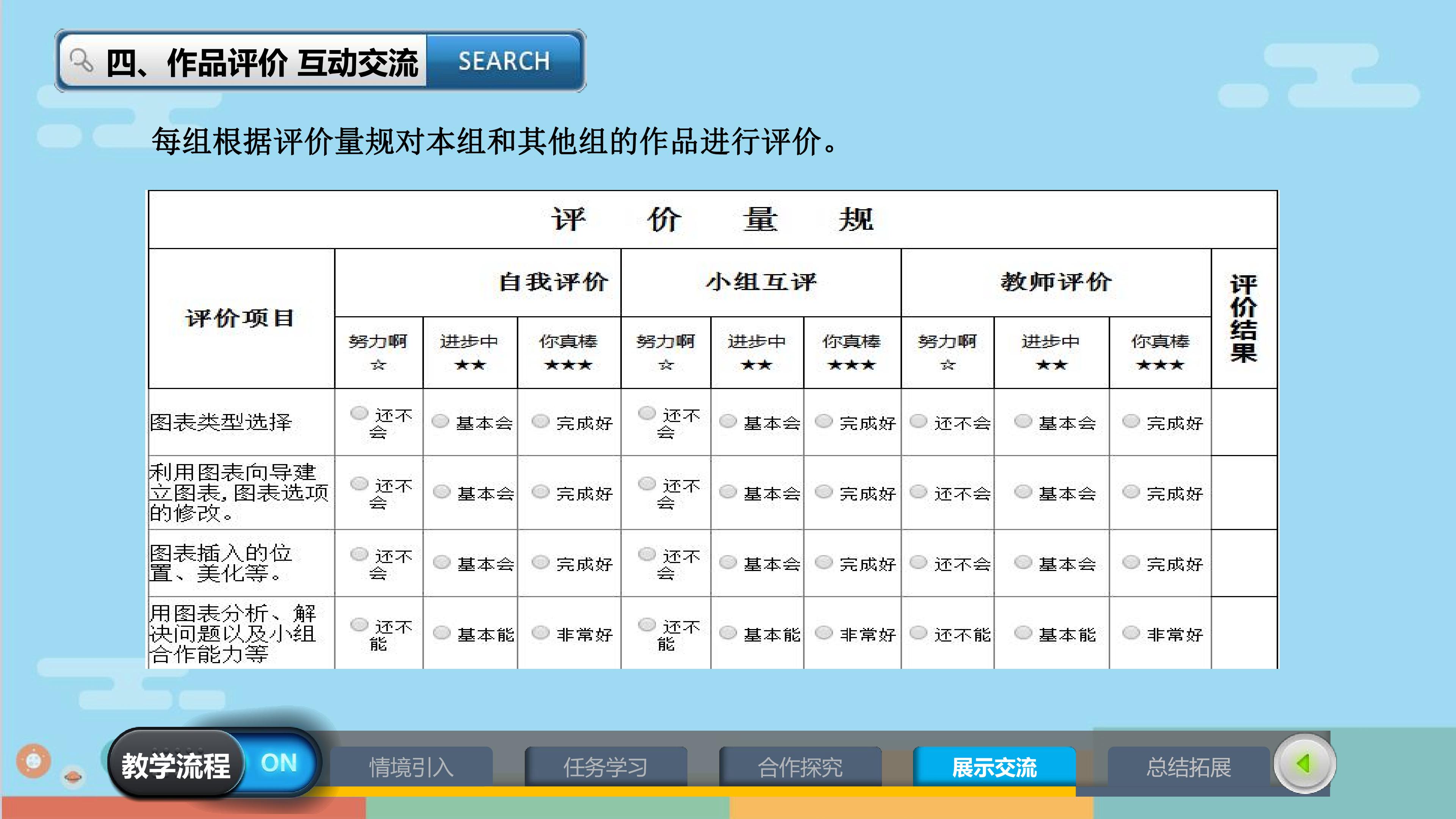Click the blue SEARCH button
This screenshot has height=819, width=1456.
coord(504,61)
